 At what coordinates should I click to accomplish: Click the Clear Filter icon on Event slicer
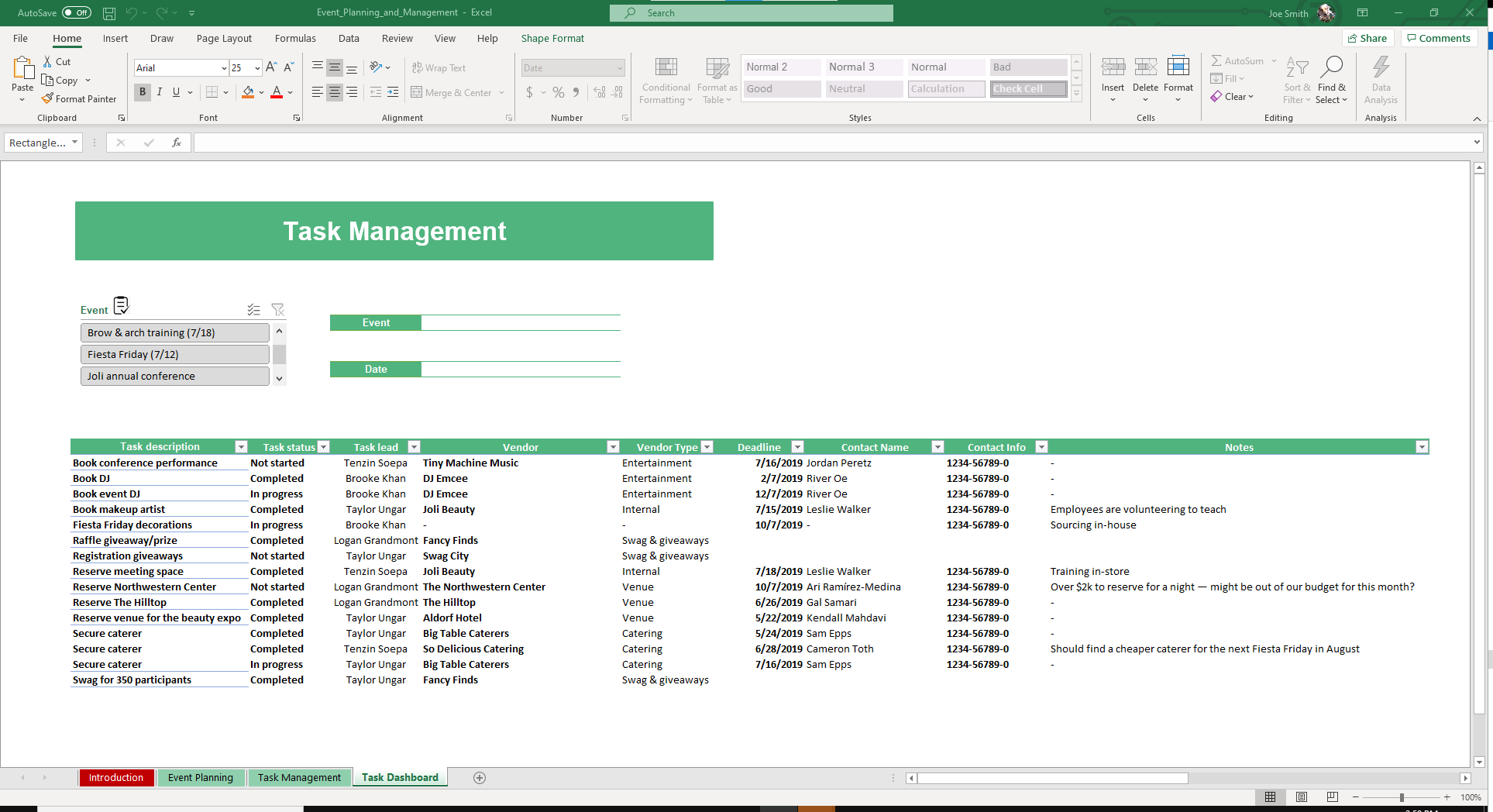click(278, 310)
